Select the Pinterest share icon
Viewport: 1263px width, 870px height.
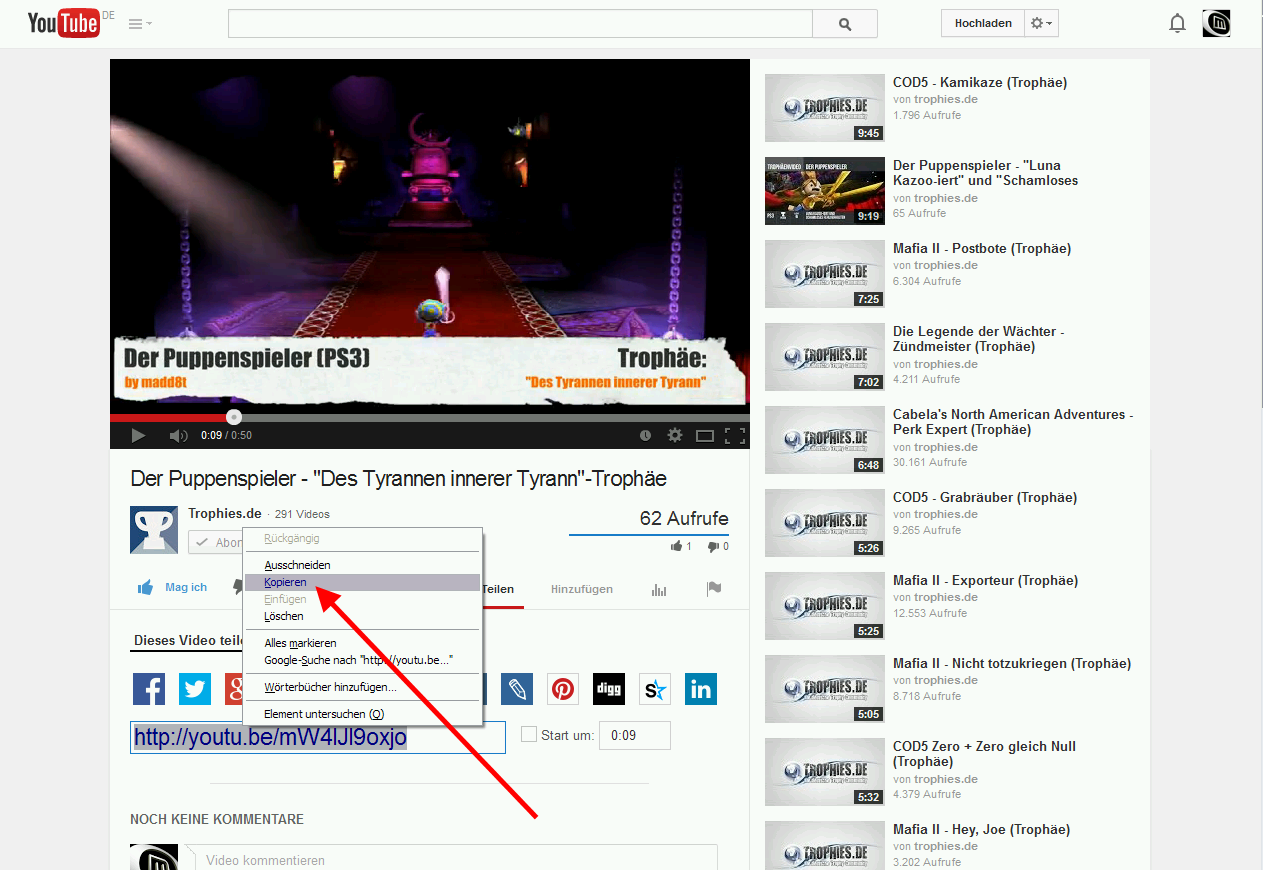pos(562,689)
